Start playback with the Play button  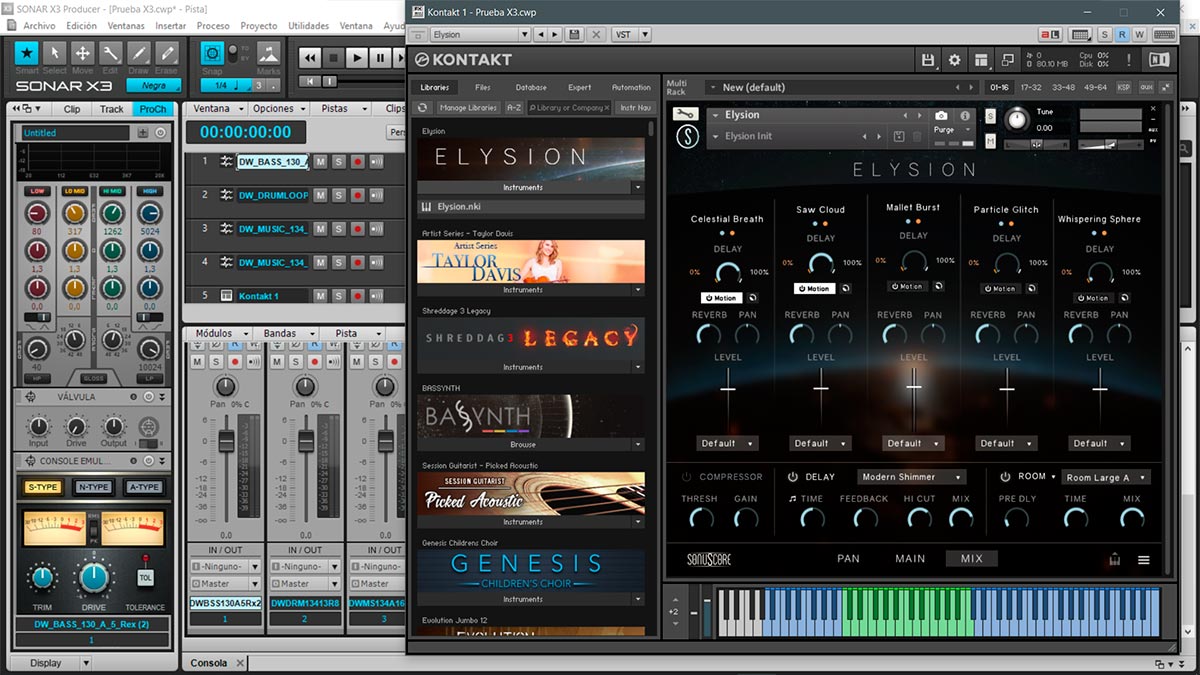coord(358,58)
